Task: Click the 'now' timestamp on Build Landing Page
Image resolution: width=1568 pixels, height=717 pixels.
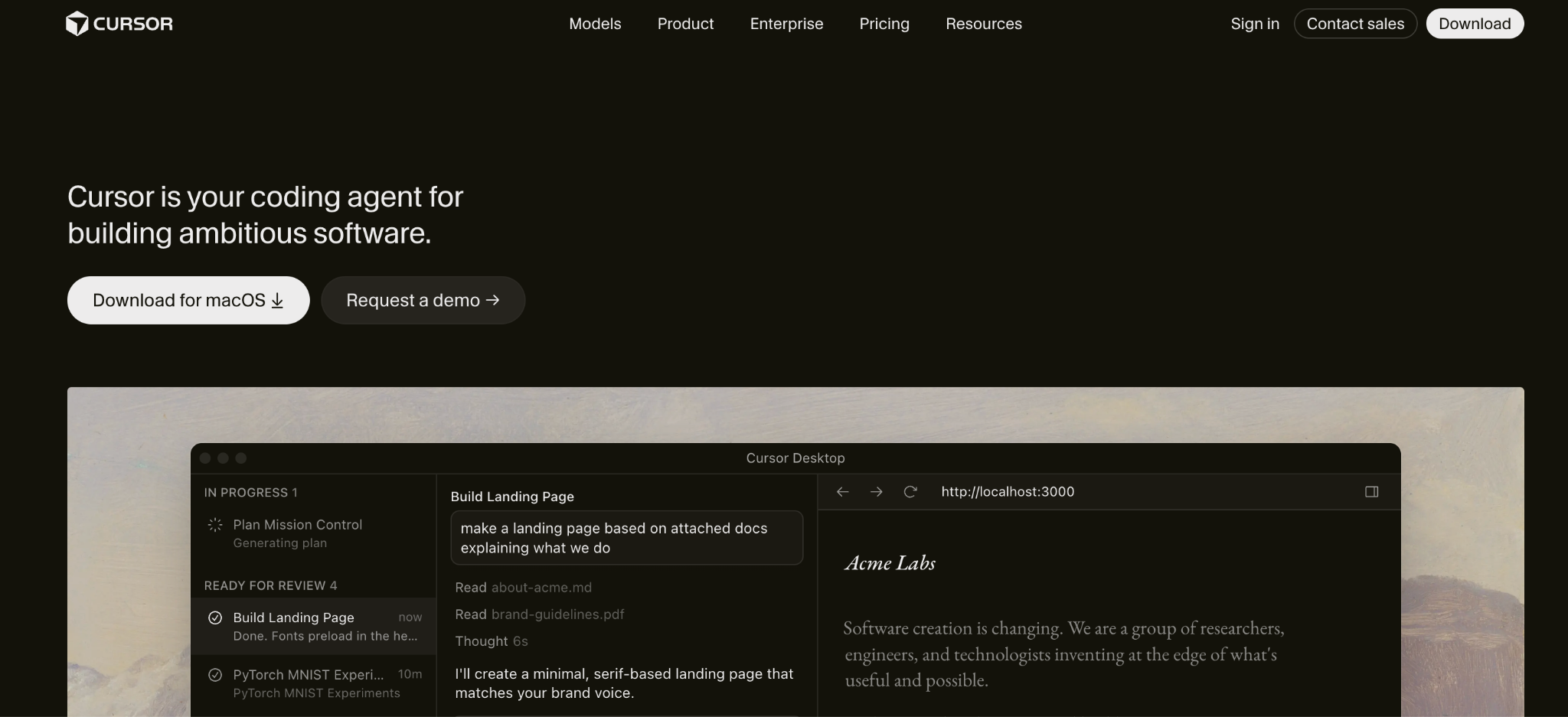Action: click(x=410, y=618)
